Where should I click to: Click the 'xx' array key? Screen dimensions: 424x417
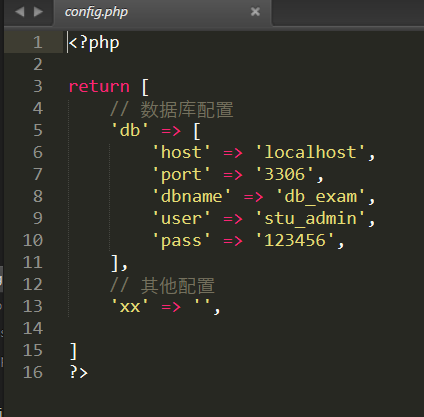(129, 306)
